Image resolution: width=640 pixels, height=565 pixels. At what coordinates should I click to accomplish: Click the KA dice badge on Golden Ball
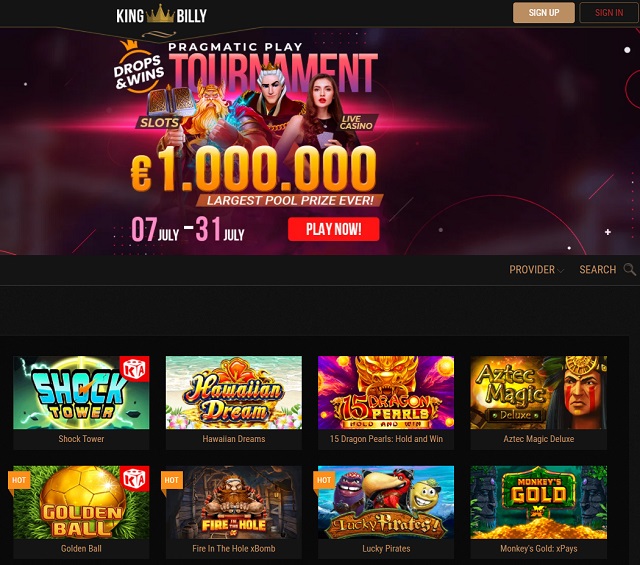pos(134,478)
